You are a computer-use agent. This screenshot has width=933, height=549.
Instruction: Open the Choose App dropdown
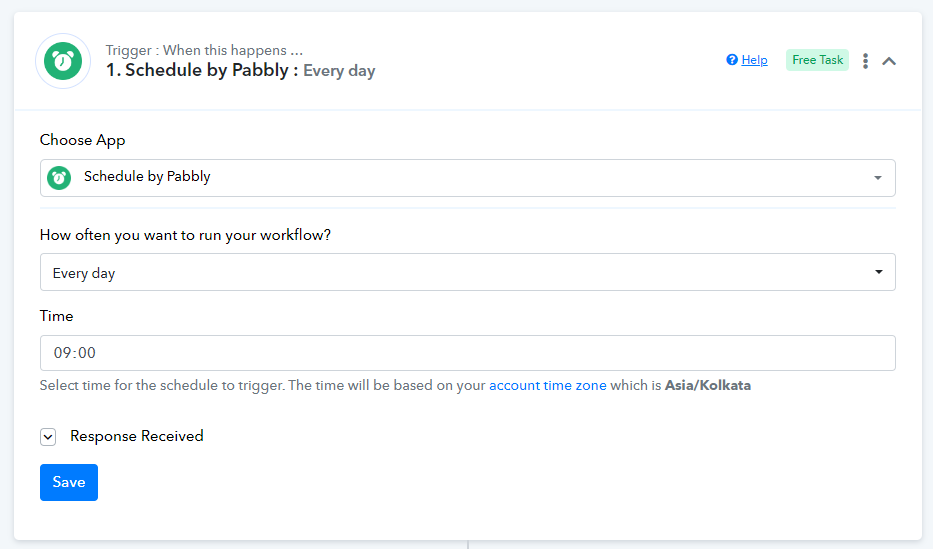pyautogui.click(x=468, y=178)
